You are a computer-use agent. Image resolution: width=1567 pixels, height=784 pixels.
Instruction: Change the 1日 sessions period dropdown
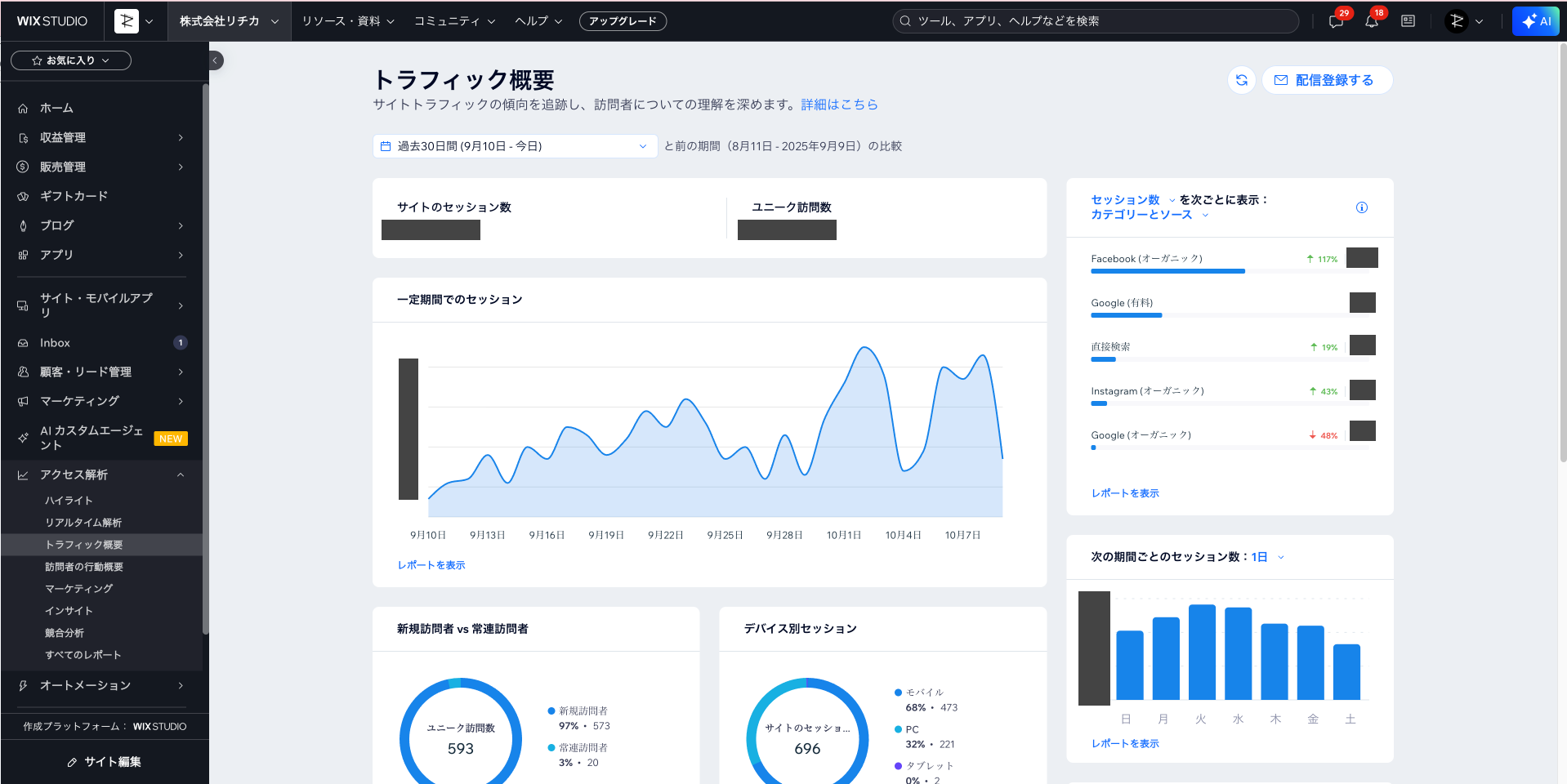pos(1267,557)
